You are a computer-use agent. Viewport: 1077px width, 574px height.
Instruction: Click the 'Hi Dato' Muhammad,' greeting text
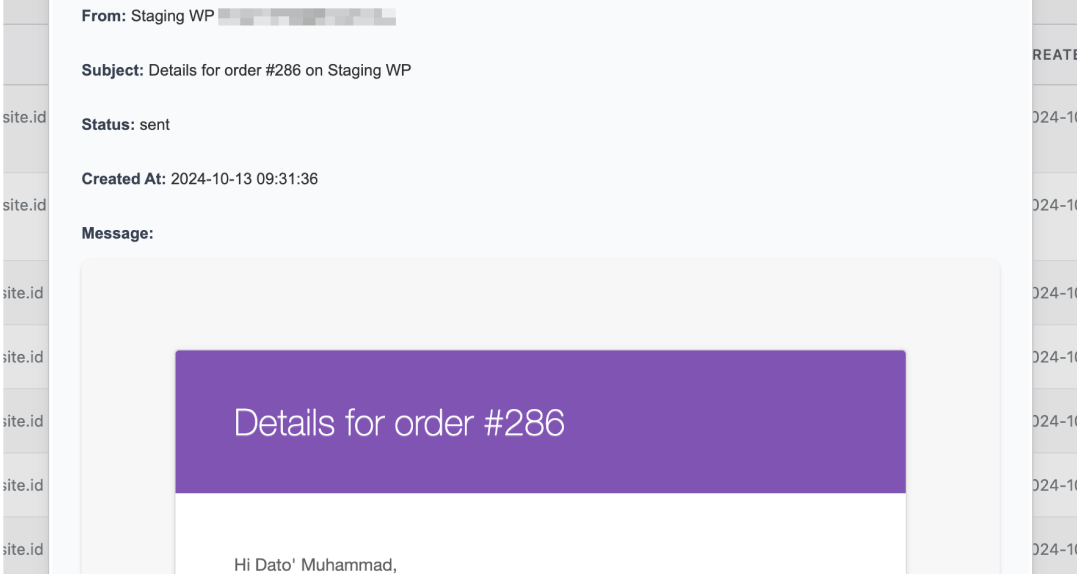(315, 565)
